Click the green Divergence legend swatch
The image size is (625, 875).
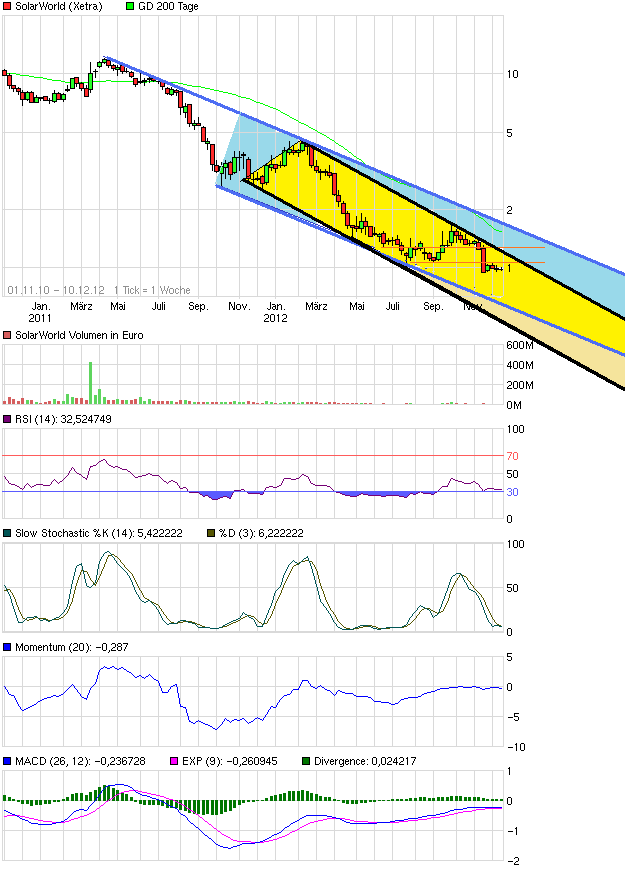[306, 761]
